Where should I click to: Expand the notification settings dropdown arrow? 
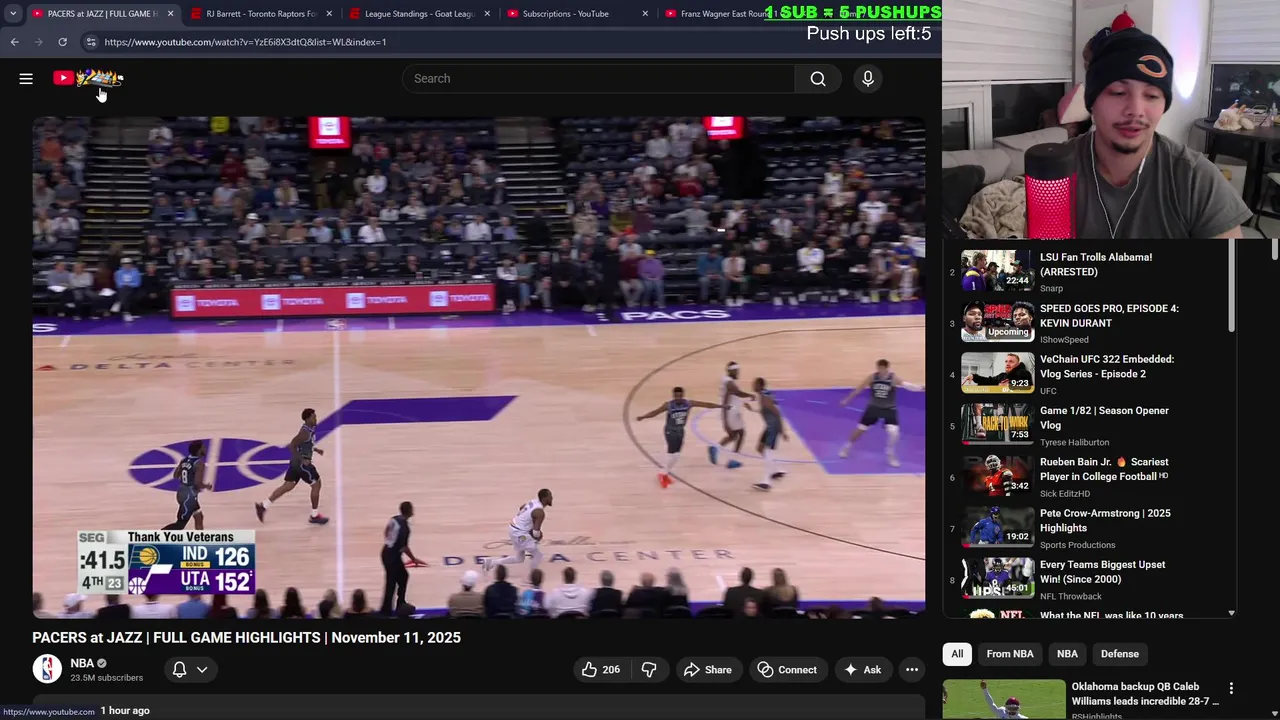click(202, 670)
